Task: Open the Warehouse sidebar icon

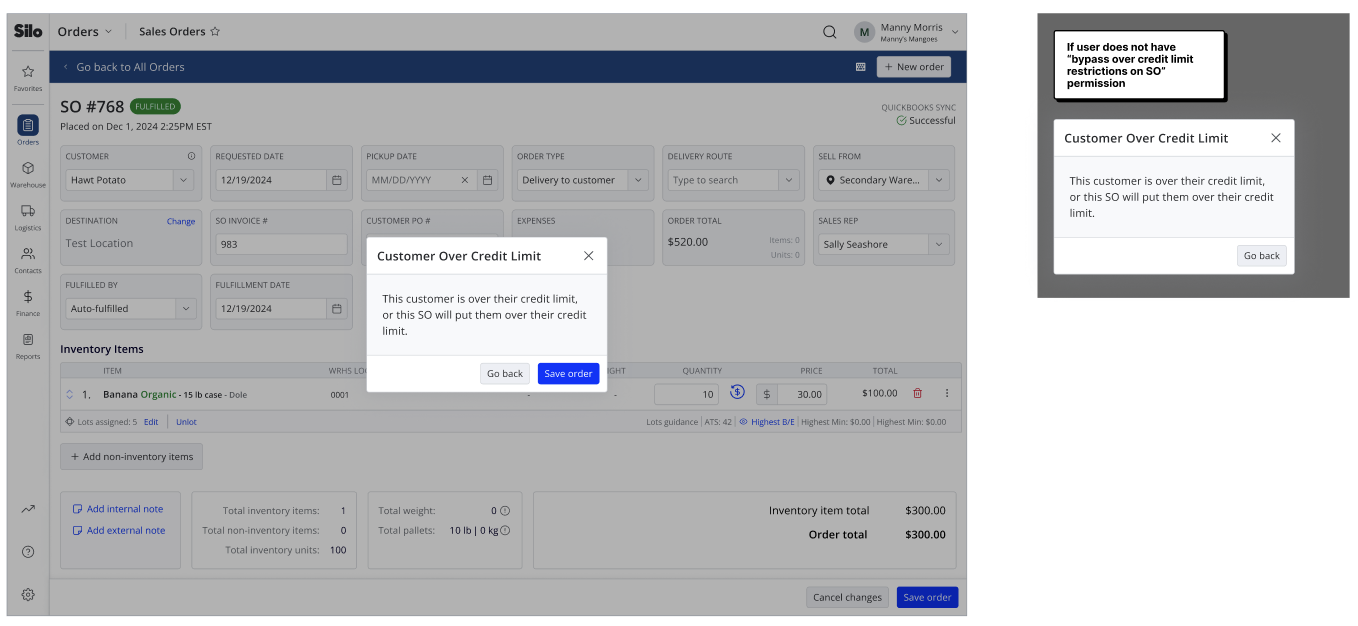Action: pyautogui.click(x=28, y=174)
